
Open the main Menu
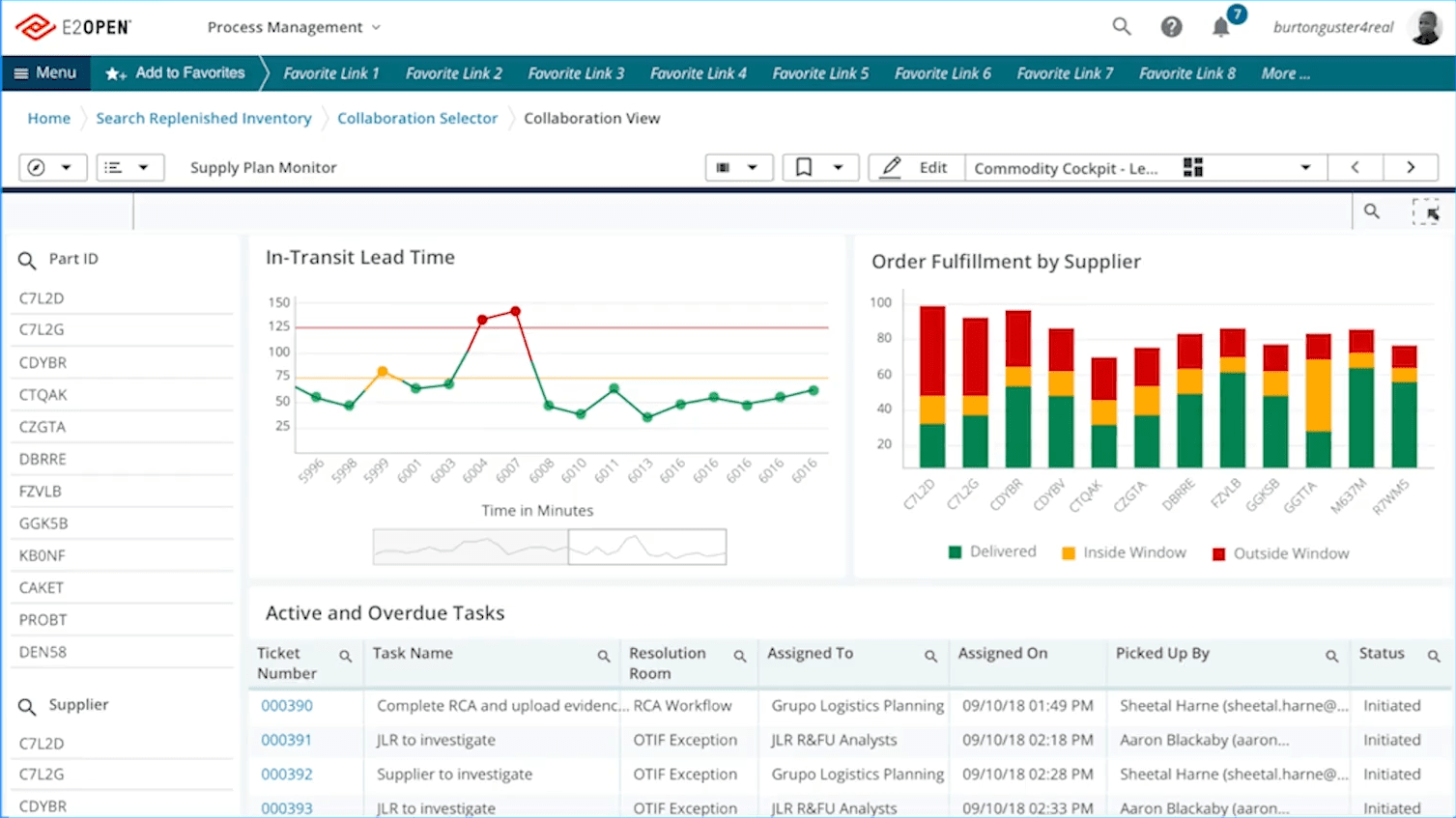point(45,72)
